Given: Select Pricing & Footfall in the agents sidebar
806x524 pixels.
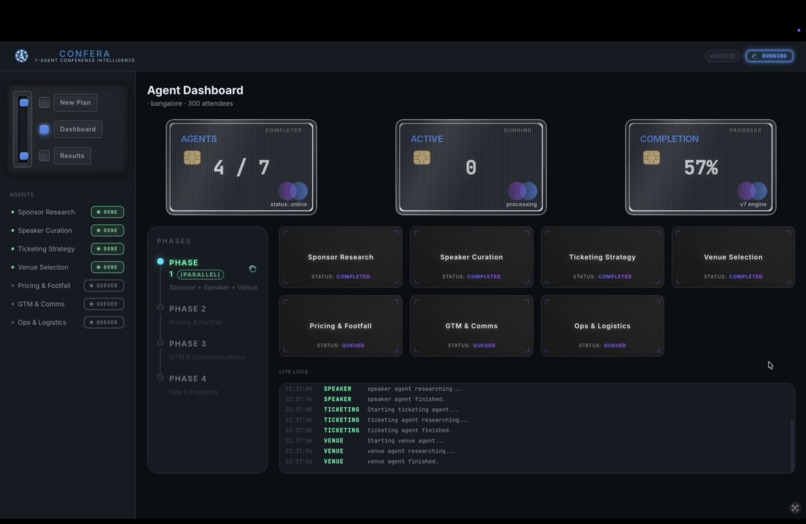Looking at the screenshot, I should (44, 285).
